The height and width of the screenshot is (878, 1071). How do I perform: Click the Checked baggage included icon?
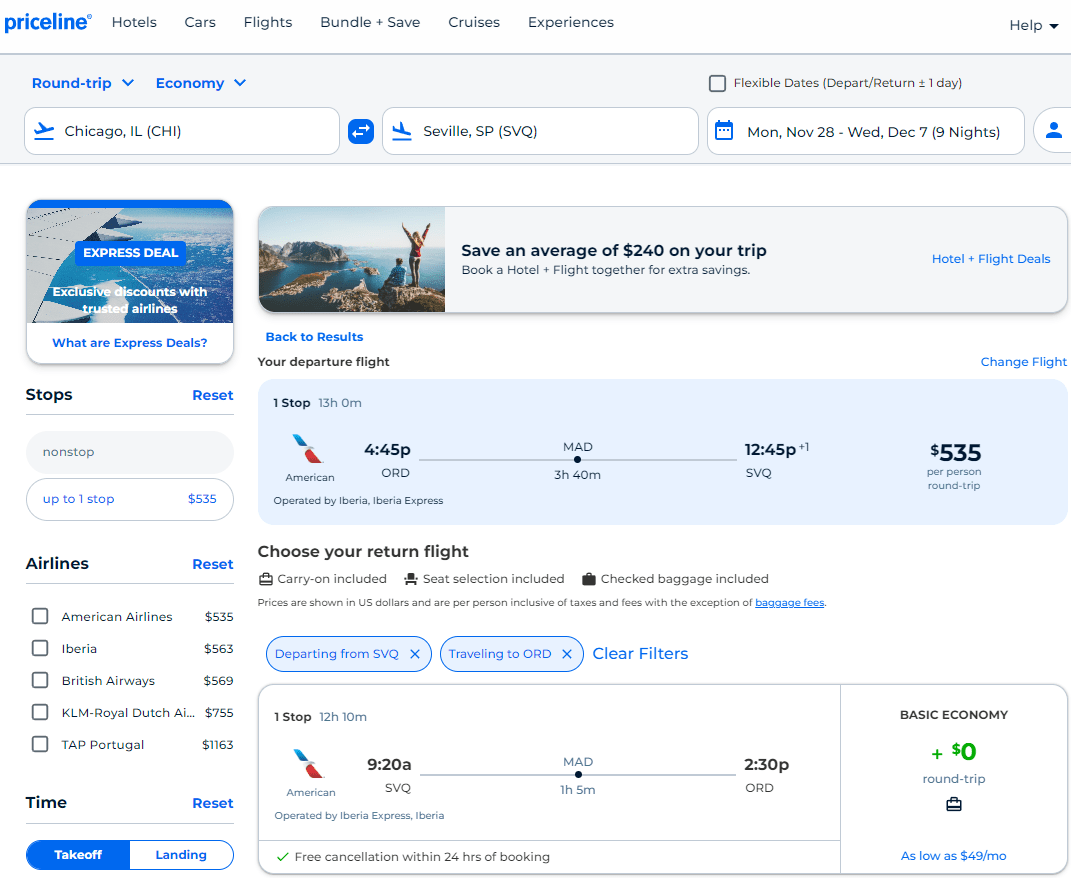coord(583,578)
